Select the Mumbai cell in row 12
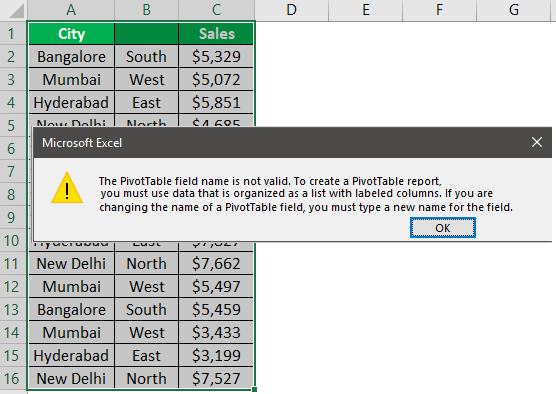 click(71, 287)
